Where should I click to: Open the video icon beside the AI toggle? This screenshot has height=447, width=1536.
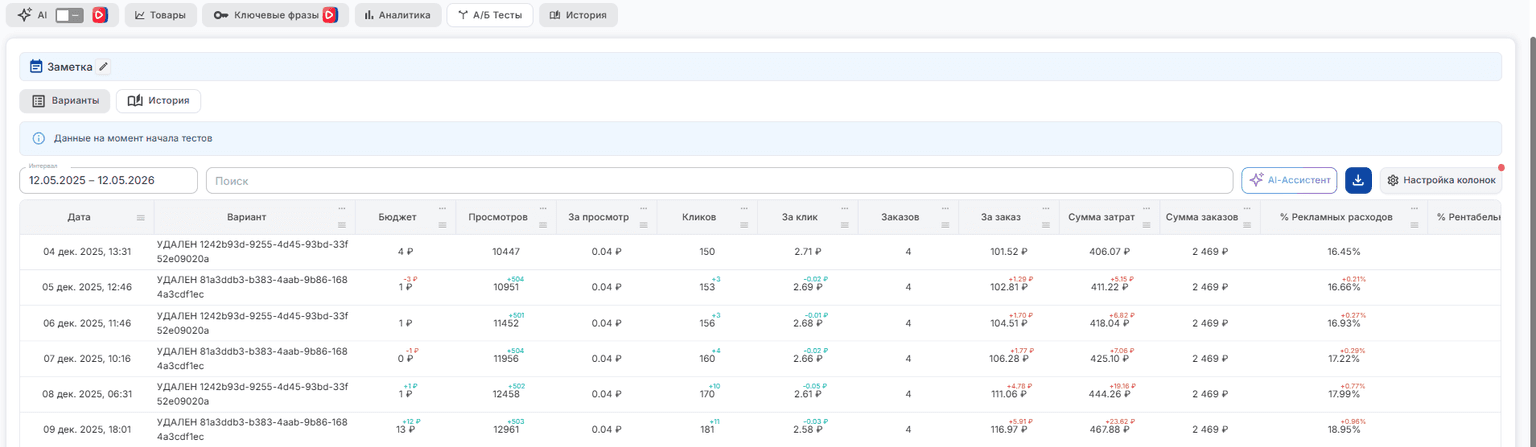pos(99,15)
